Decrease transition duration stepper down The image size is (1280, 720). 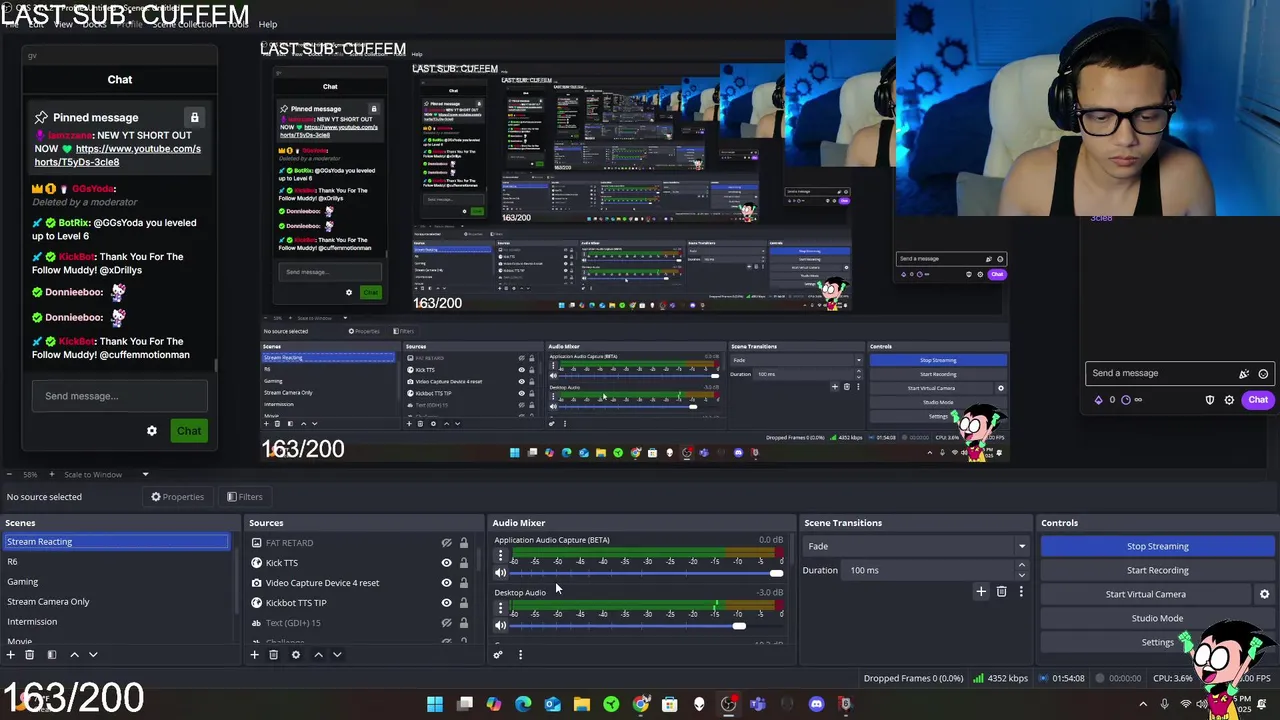coord(1021,575)
